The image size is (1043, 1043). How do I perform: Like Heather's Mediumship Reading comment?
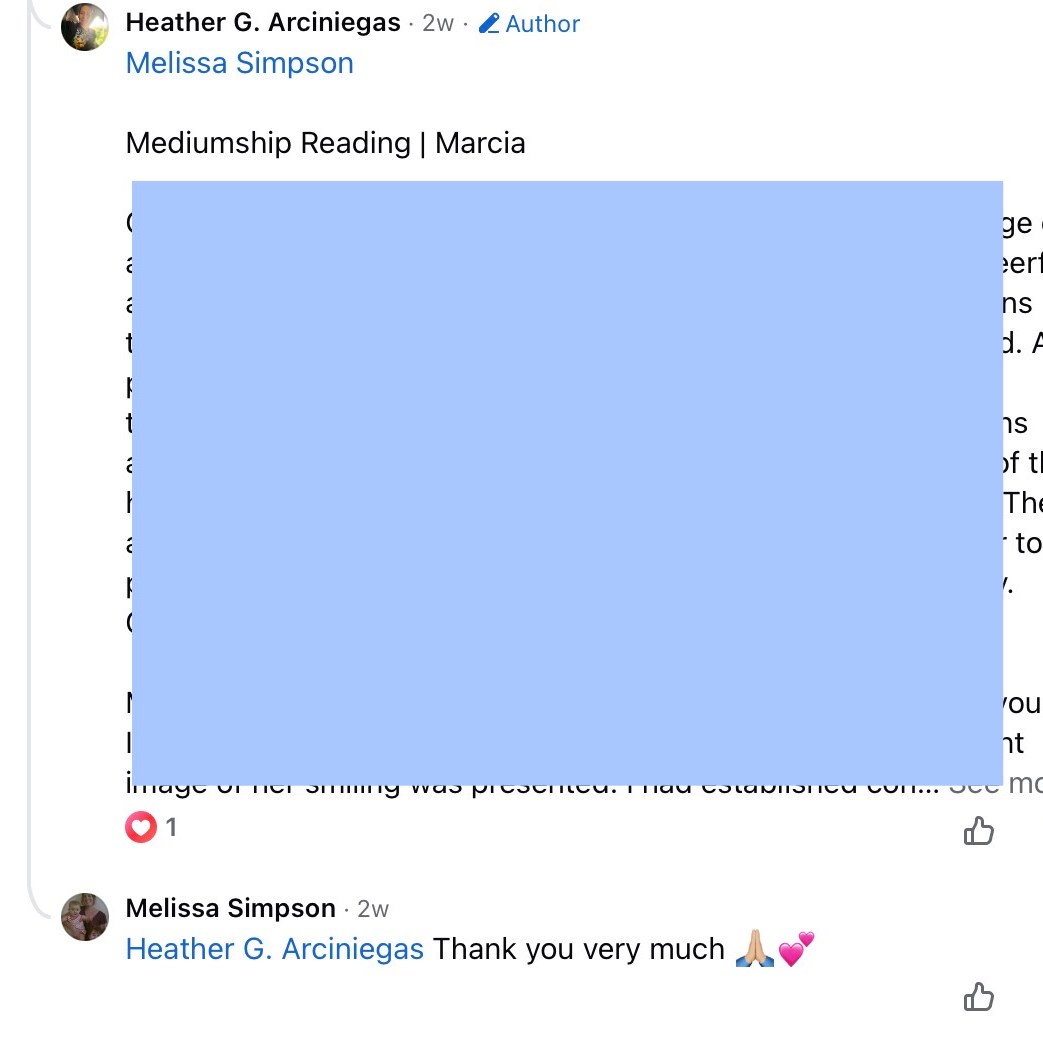click(x=978, y=830)
